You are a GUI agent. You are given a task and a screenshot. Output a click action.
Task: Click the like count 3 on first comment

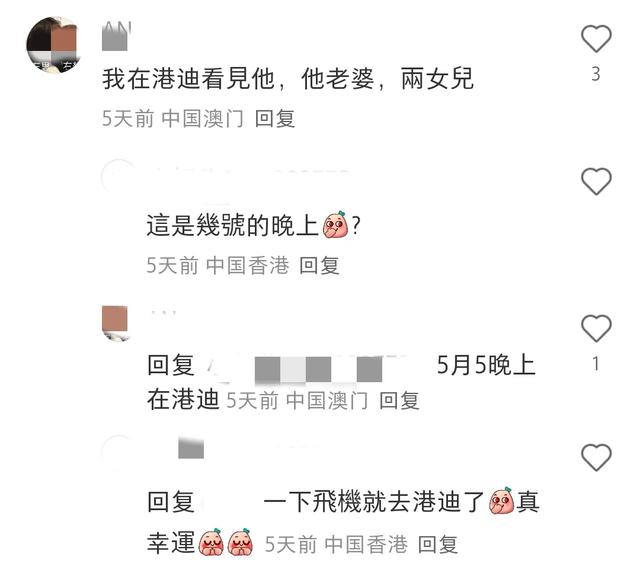coord(596,74)
